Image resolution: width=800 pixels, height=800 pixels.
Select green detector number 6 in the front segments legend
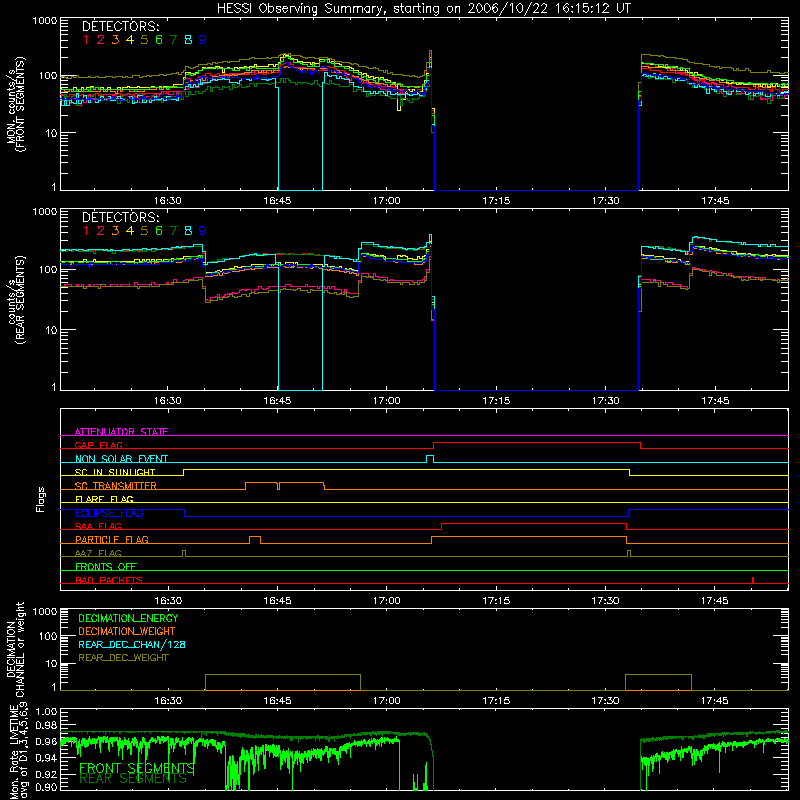(x=159, y=40)
